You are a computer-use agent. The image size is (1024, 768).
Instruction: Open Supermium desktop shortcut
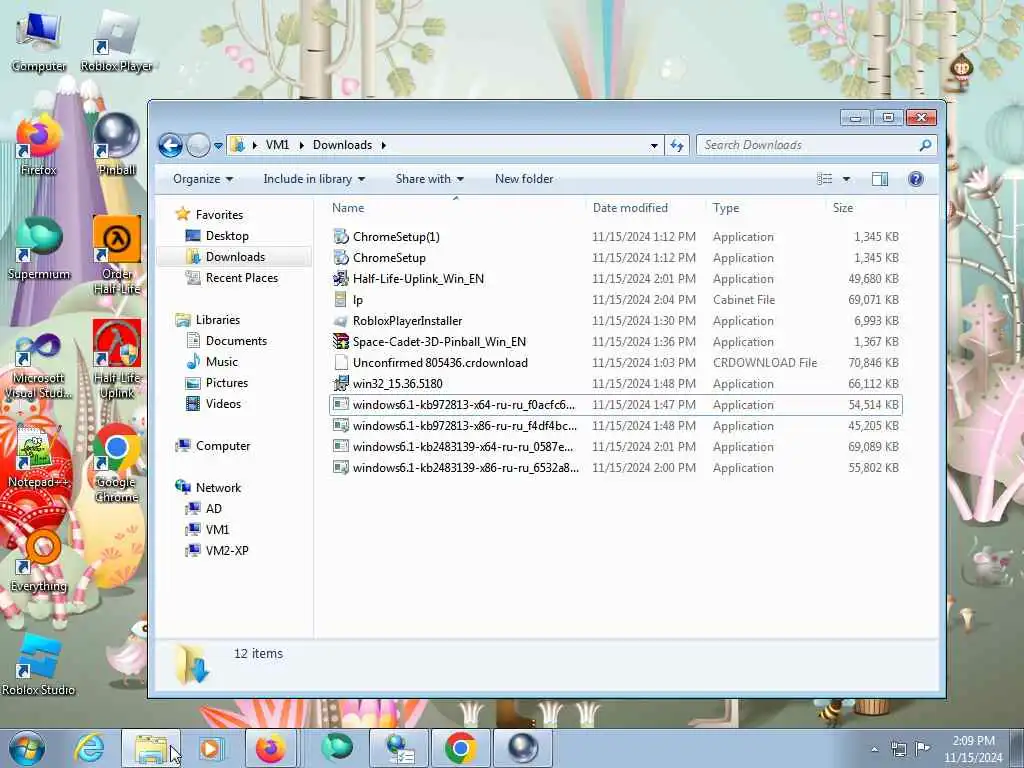click(39, 249)
